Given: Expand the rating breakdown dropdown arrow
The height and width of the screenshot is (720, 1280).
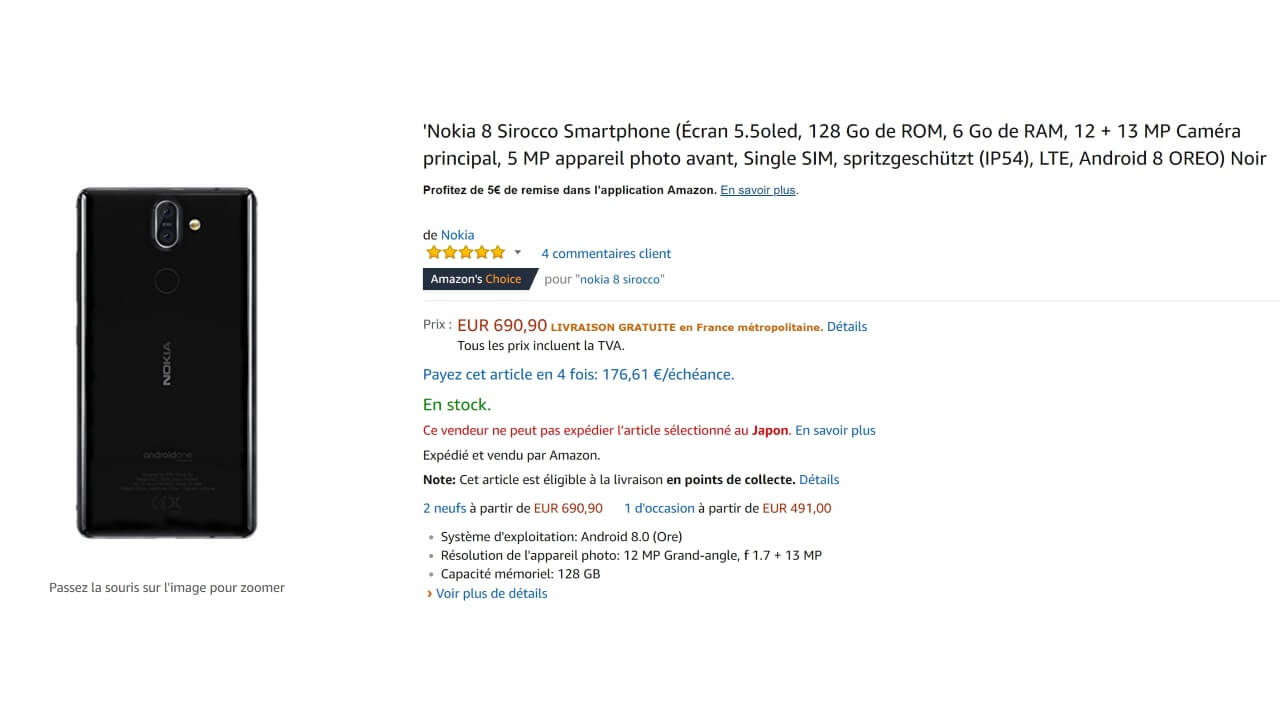Looking at the screenshot, I should [518, 253].
